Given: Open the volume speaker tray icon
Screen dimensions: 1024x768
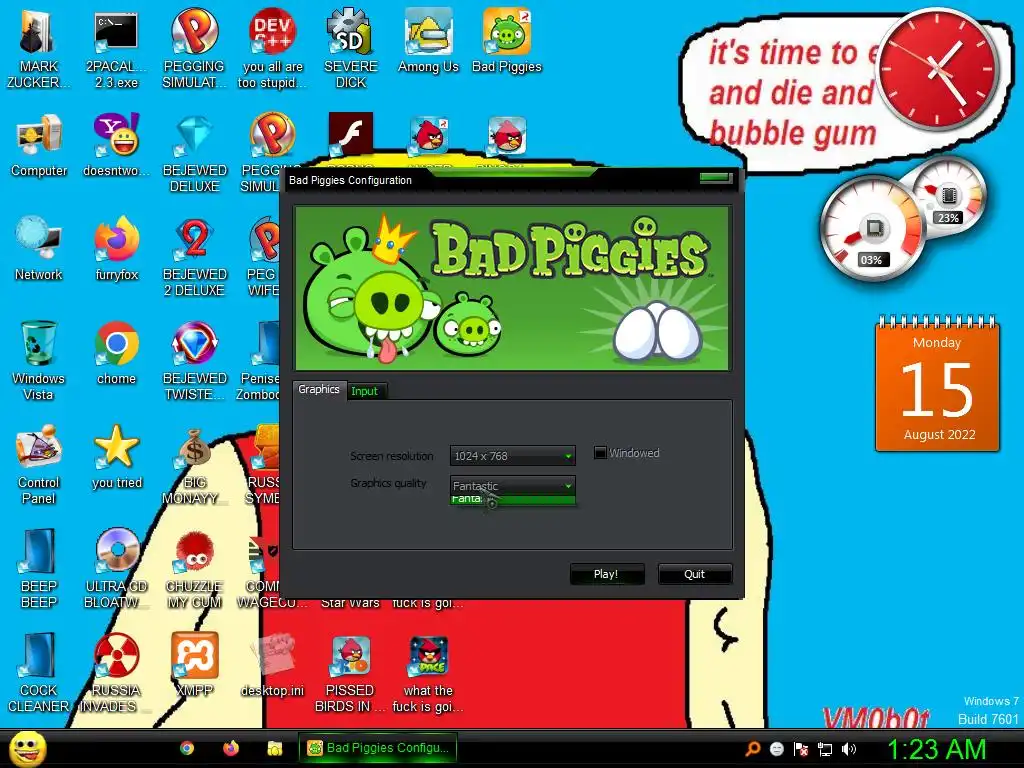Looking at the screenshot, I should (x=849, y=749).
